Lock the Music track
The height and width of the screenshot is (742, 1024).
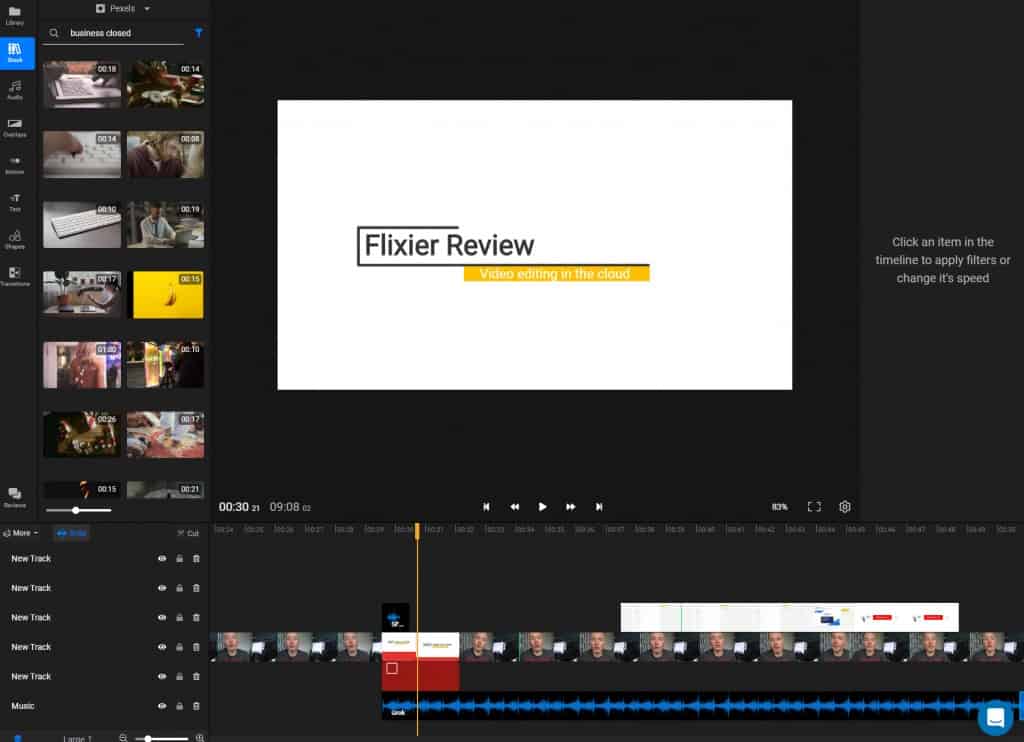click(x=180, y=706)
